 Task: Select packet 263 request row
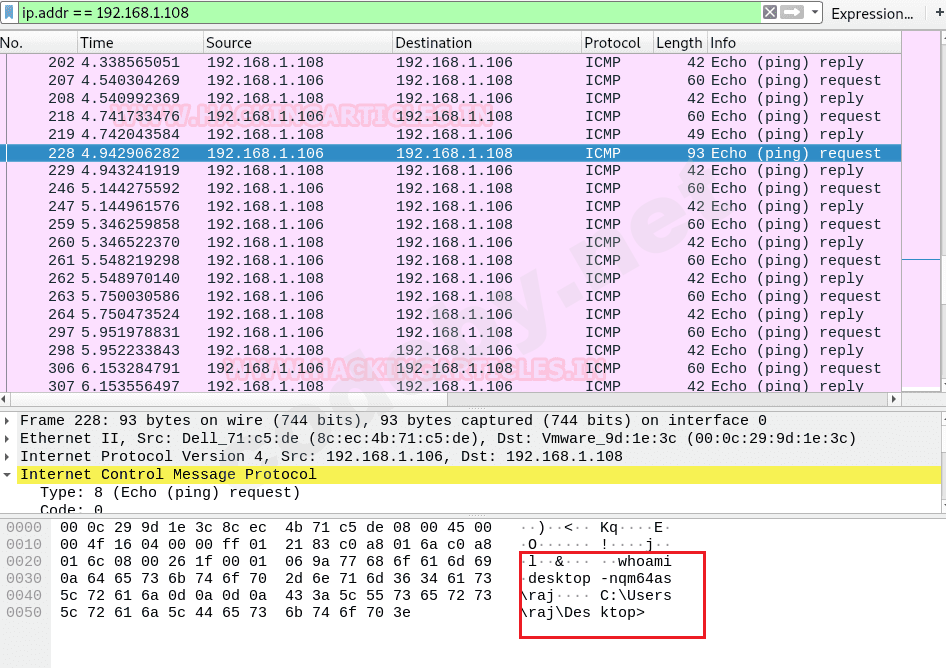point(452,297)
